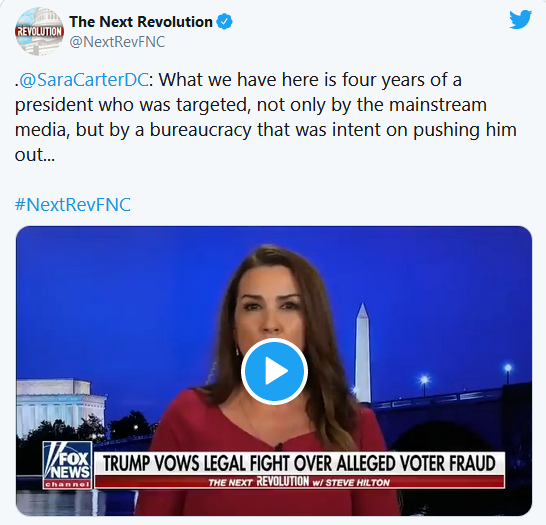The width and height of the screenshot is (546, 525).
Task: Click the truncated "out..." text ending
Action: [x=35, y=155]
